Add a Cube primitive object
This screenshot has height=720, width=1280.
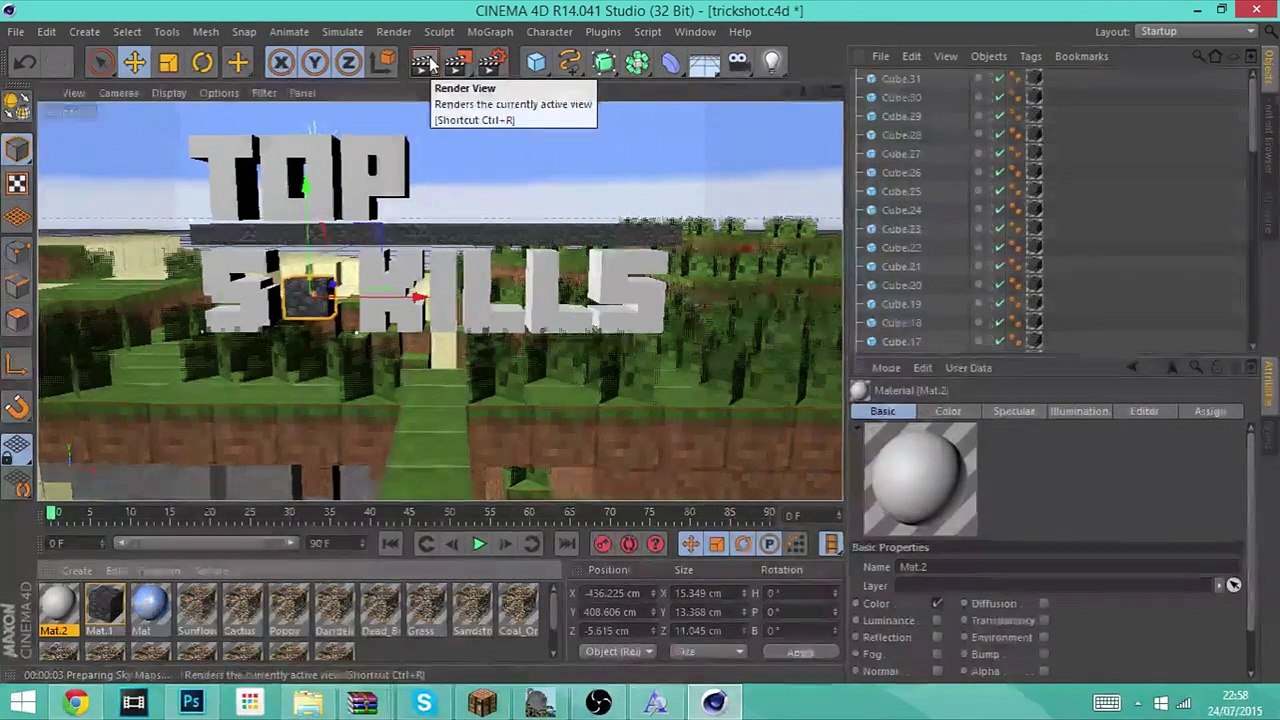(x=536, y=63)
